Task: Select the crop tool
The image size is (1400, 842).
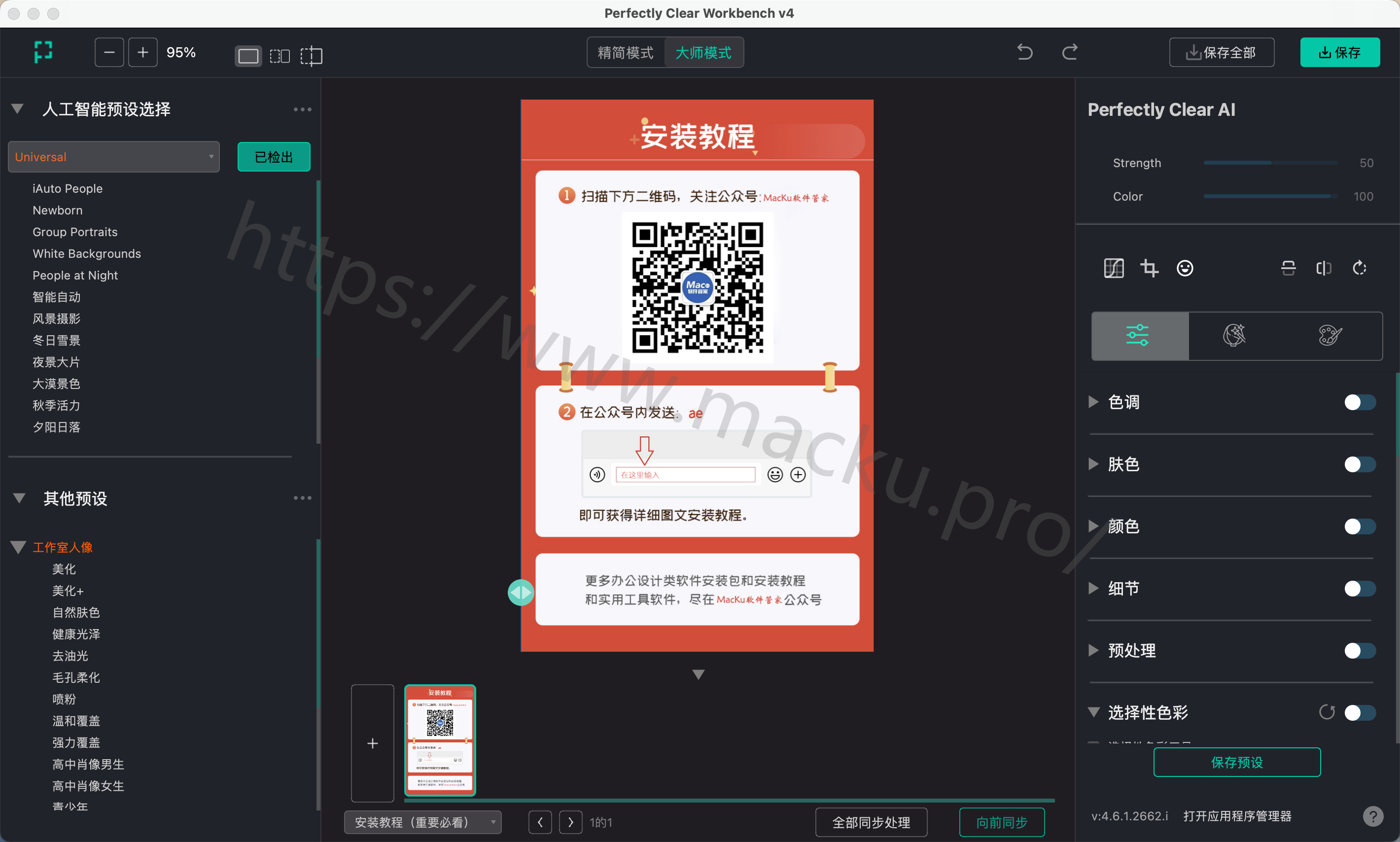Action: pos(1149,268)
